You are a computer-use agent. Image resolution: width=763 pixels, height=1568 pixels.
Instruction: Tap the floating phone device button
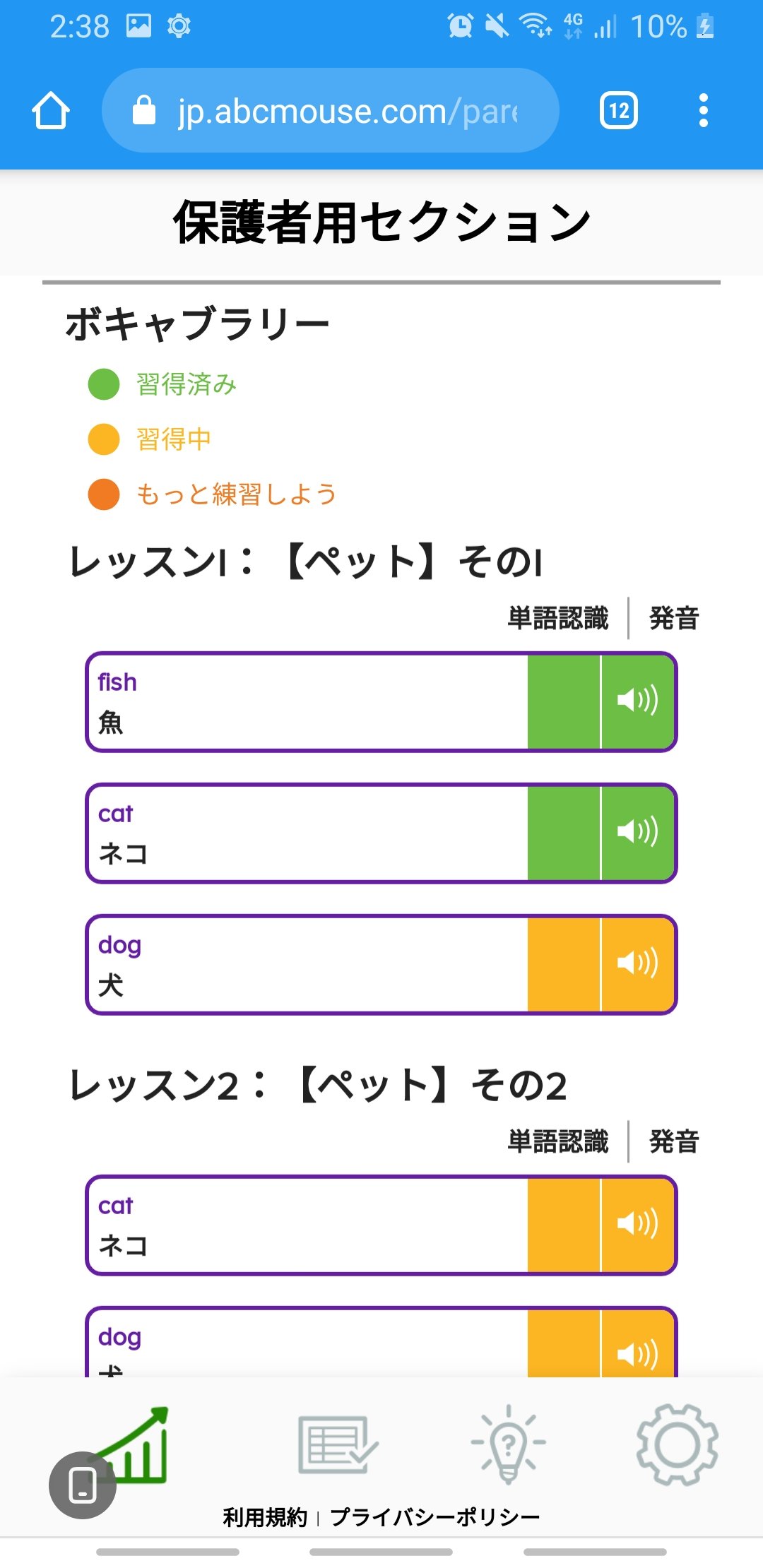tap(83, 1485)
